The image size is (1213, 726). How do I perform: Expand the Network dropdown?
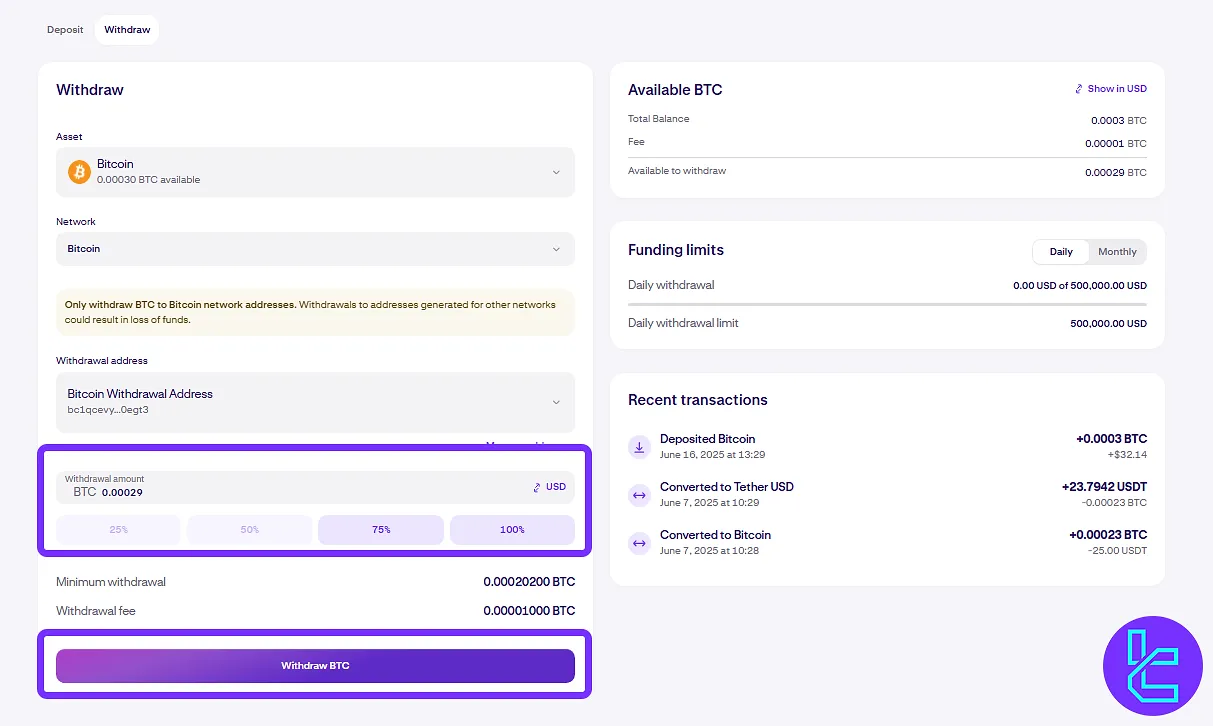[x=315, y=249]
